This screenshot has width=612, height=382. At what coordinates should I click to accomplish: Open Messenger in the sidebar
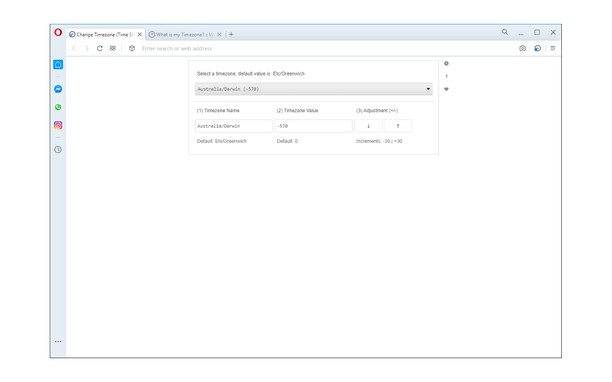[58, 89]
